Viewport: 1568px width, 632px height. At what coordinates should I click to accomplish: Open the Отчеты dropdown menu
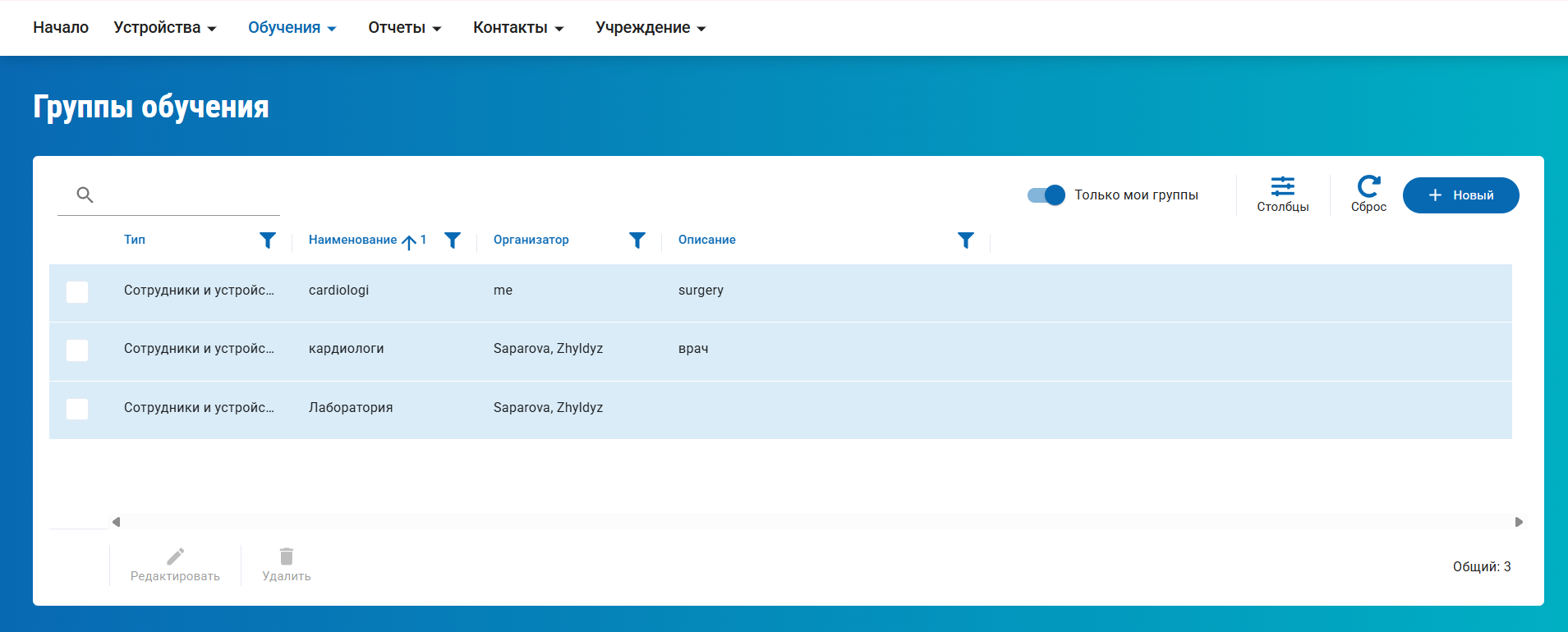coord(404,28)
